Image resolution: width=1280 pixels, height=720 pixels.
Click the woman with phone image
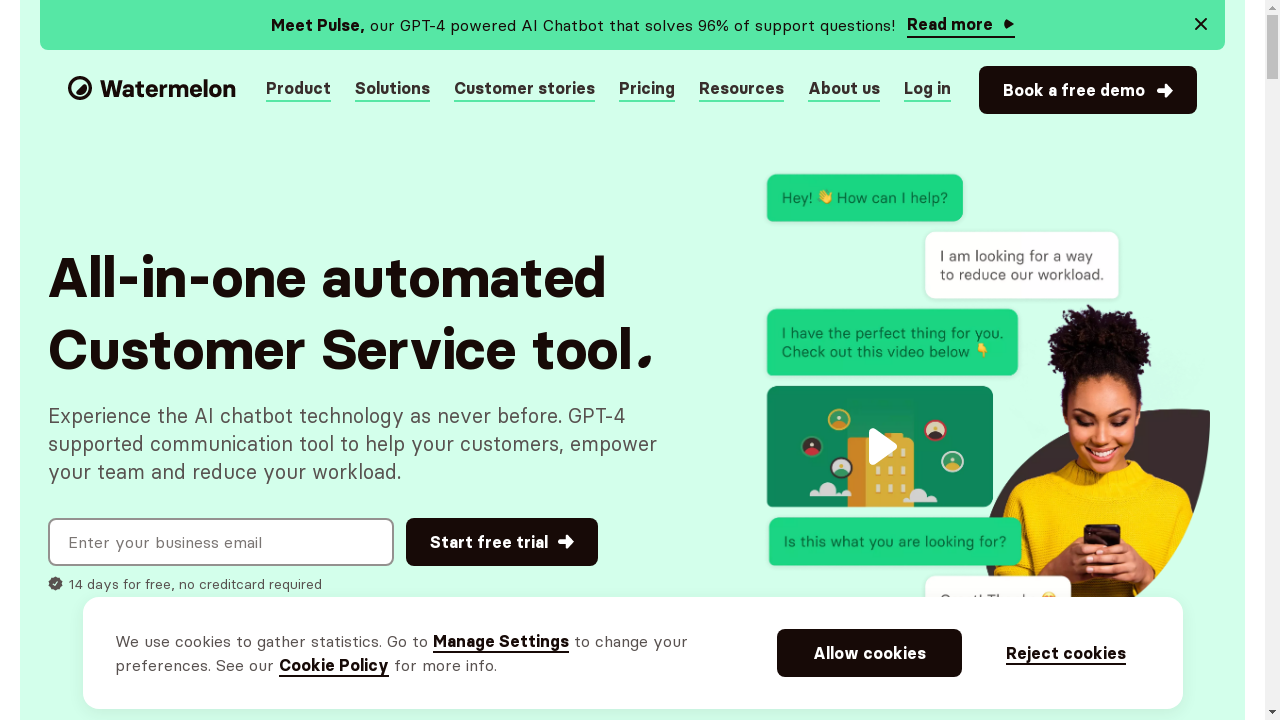[x=1098, y=452]
